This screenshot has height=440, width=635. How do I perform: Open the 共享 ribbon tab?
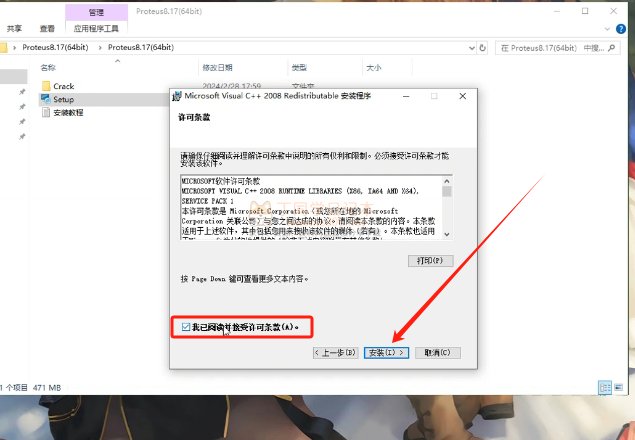[x=14, y=28]
